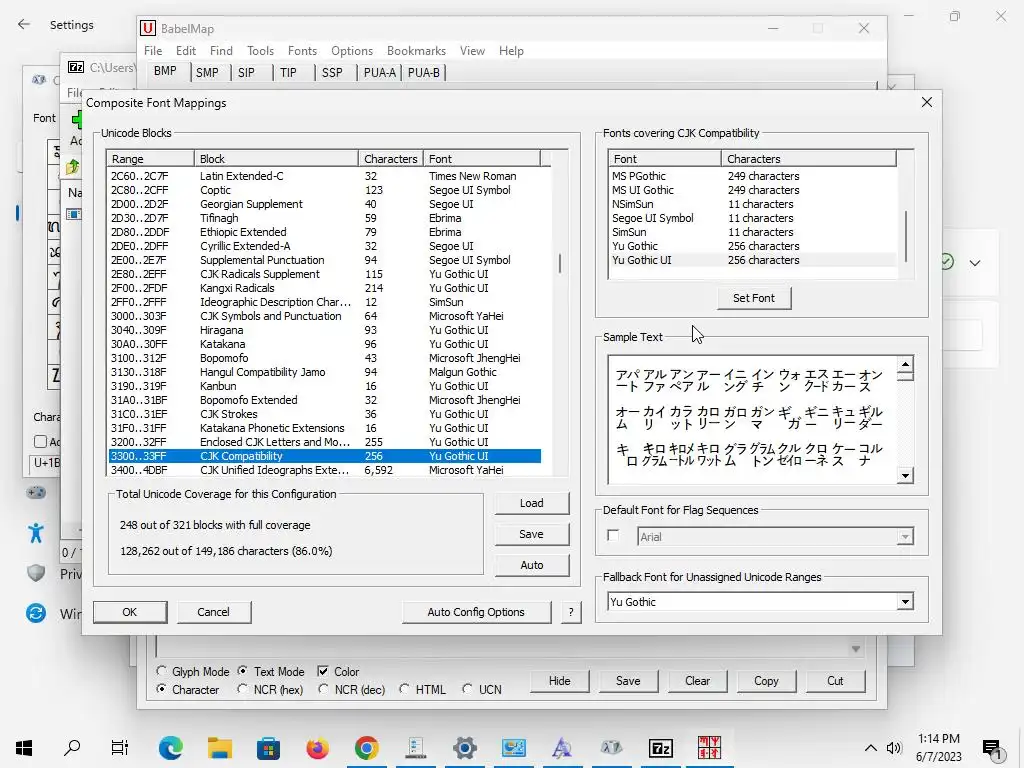Open taskbar Search magnifier
The width and height of the screenshot is (1024, 768).
coord(72,748)
